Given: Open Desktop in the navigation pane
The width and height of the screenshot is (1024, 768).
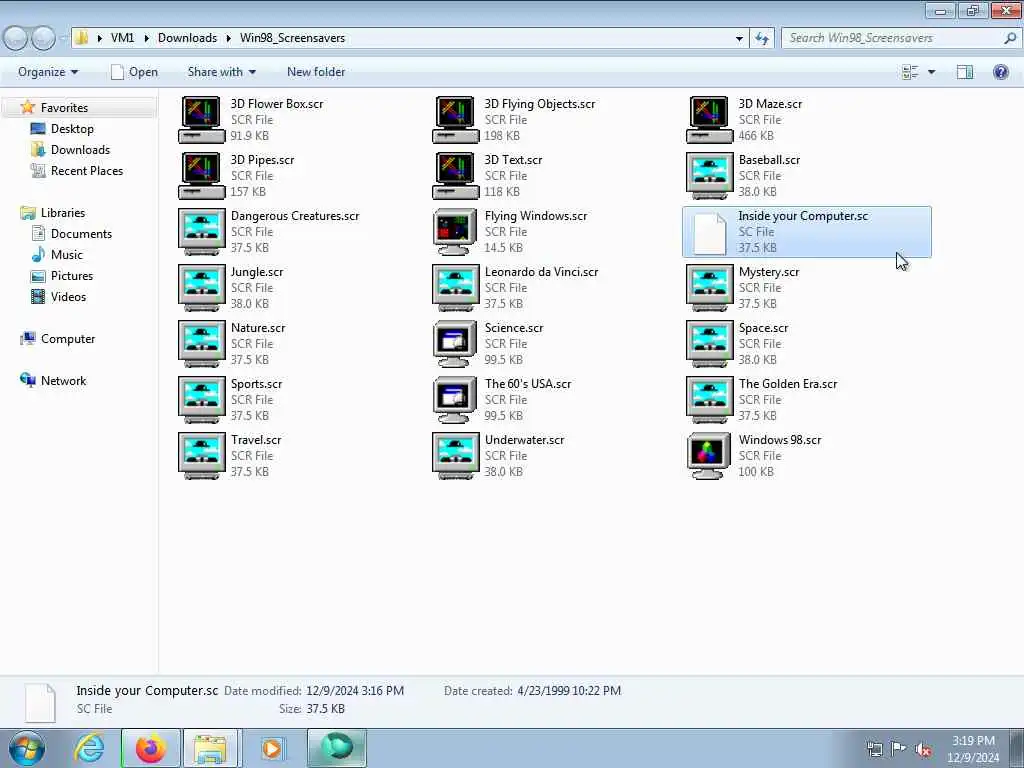Looking at the screenshot, I should (x=72, y=129).
